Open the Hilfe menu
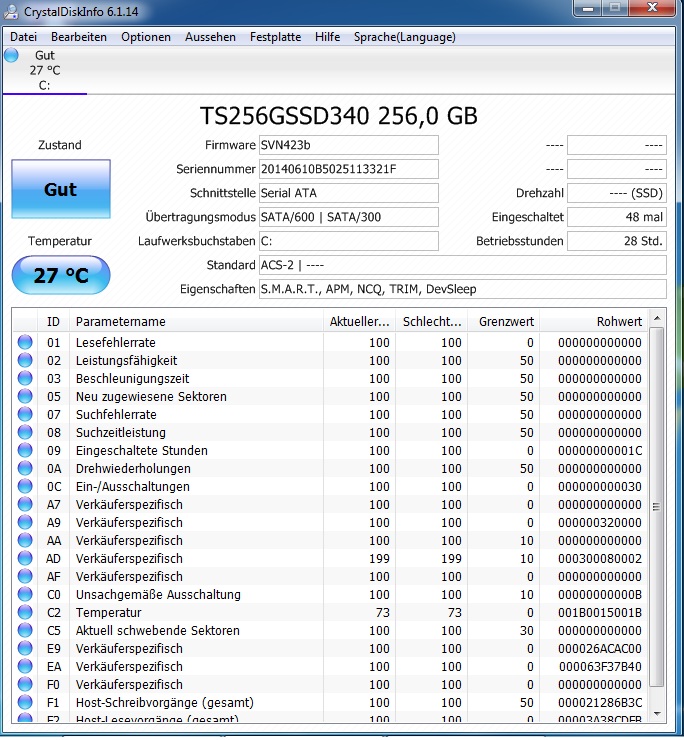Screen dimensions: 684x740 328,37
